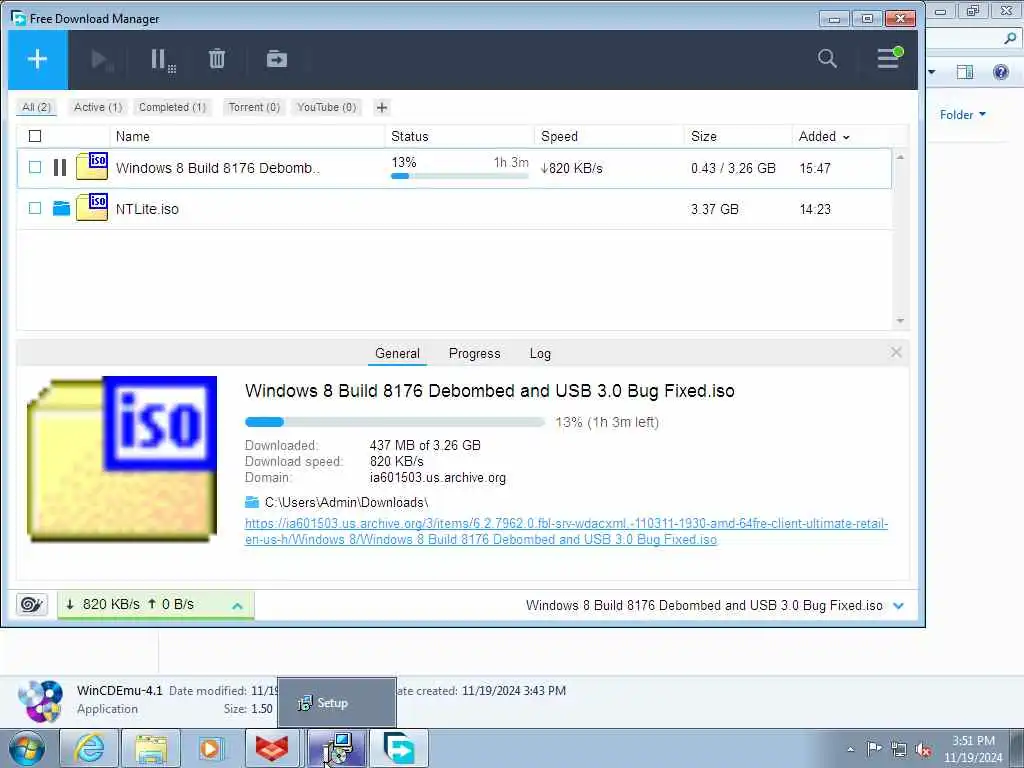1024x768 pixels.
Task: Open help icon in Explorer window
Action: tap(1000, 72)
